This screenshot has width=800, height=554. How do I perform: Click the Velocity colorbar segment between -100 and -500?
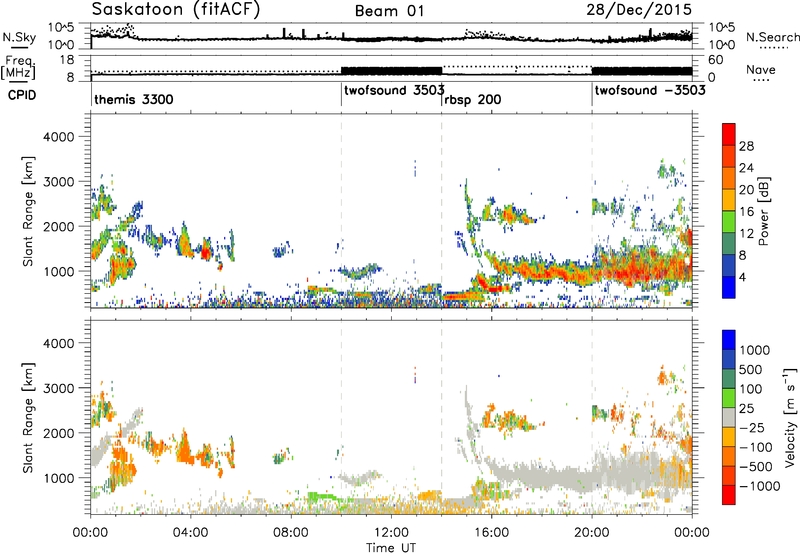coord(729,456)
